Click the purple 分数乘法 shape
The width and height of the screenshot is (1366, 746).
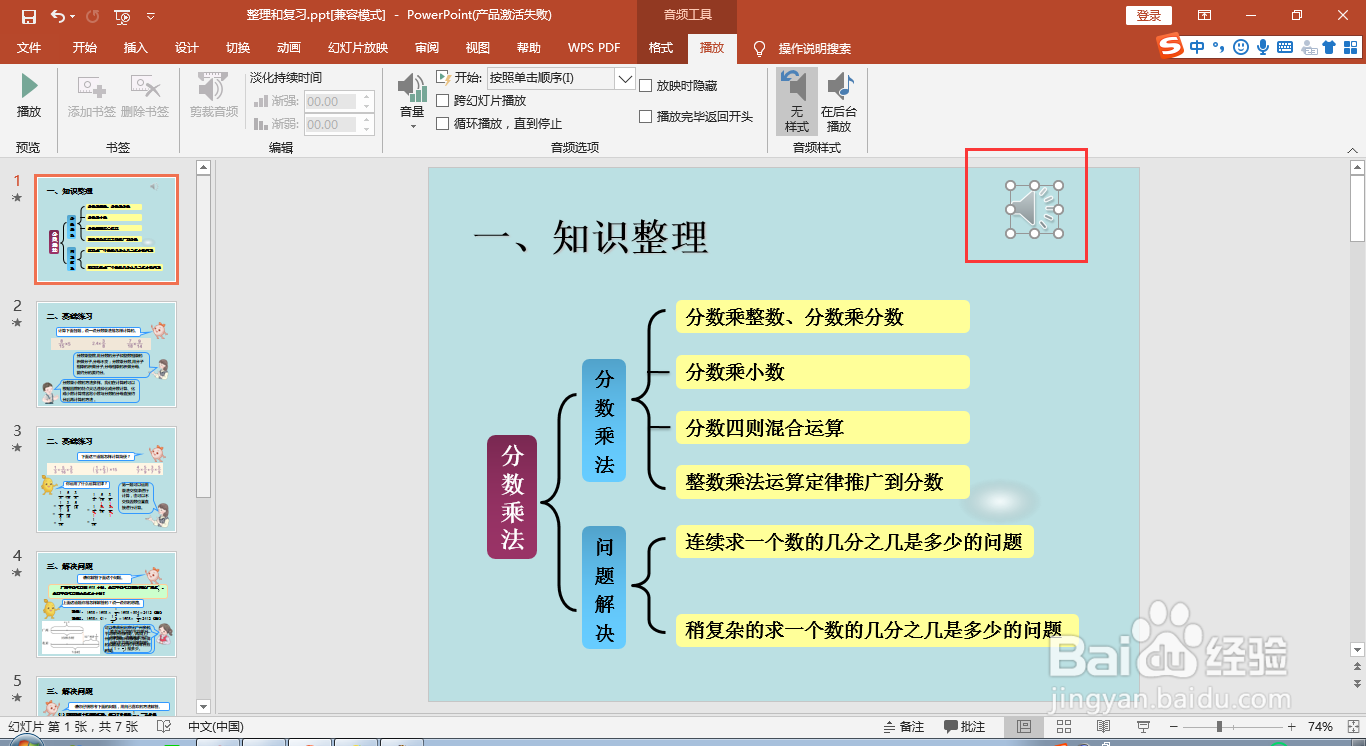coord(512,497)
